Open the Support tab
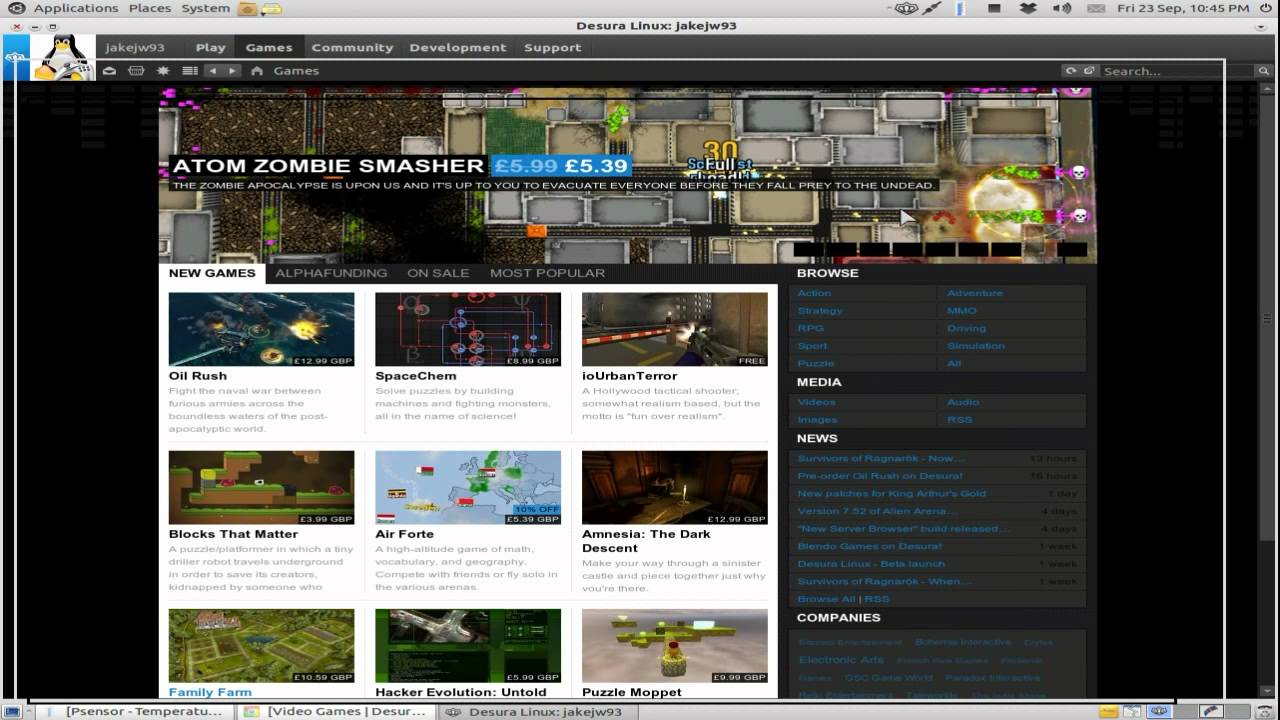The width and height of the screenshot is (1280, 720). 552,47
